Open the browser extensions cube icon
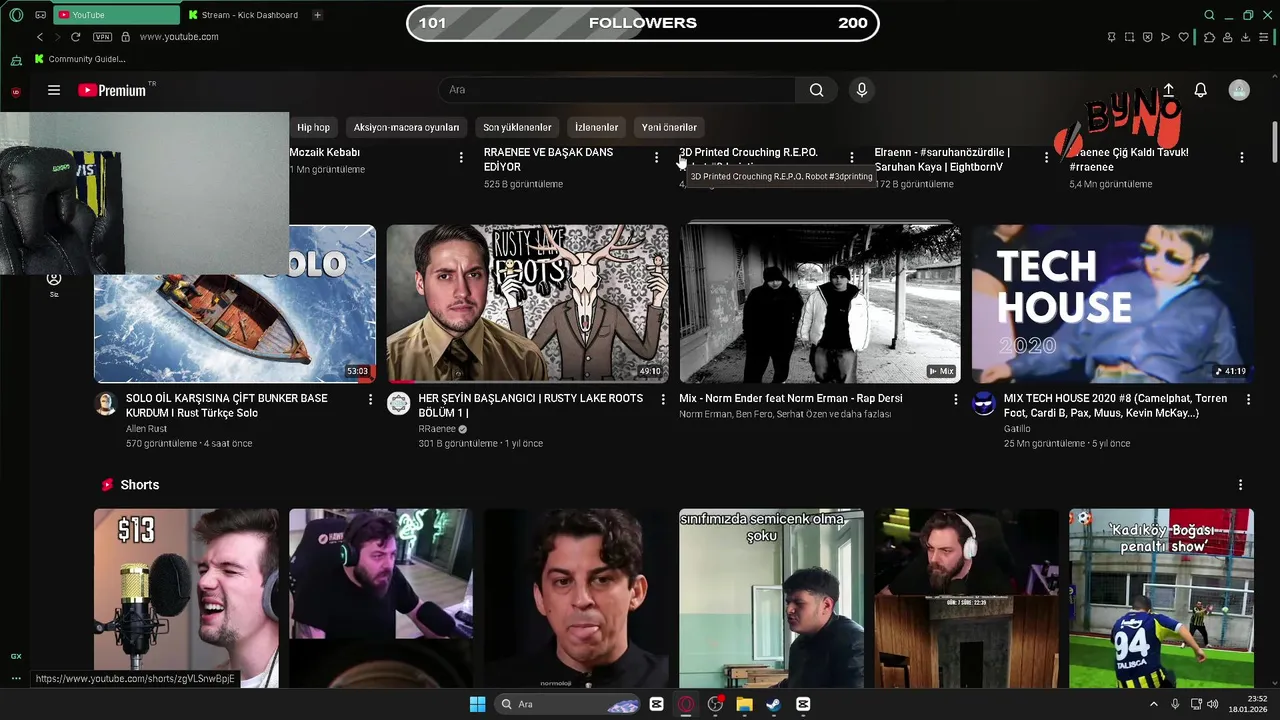 coord(1209,37)
